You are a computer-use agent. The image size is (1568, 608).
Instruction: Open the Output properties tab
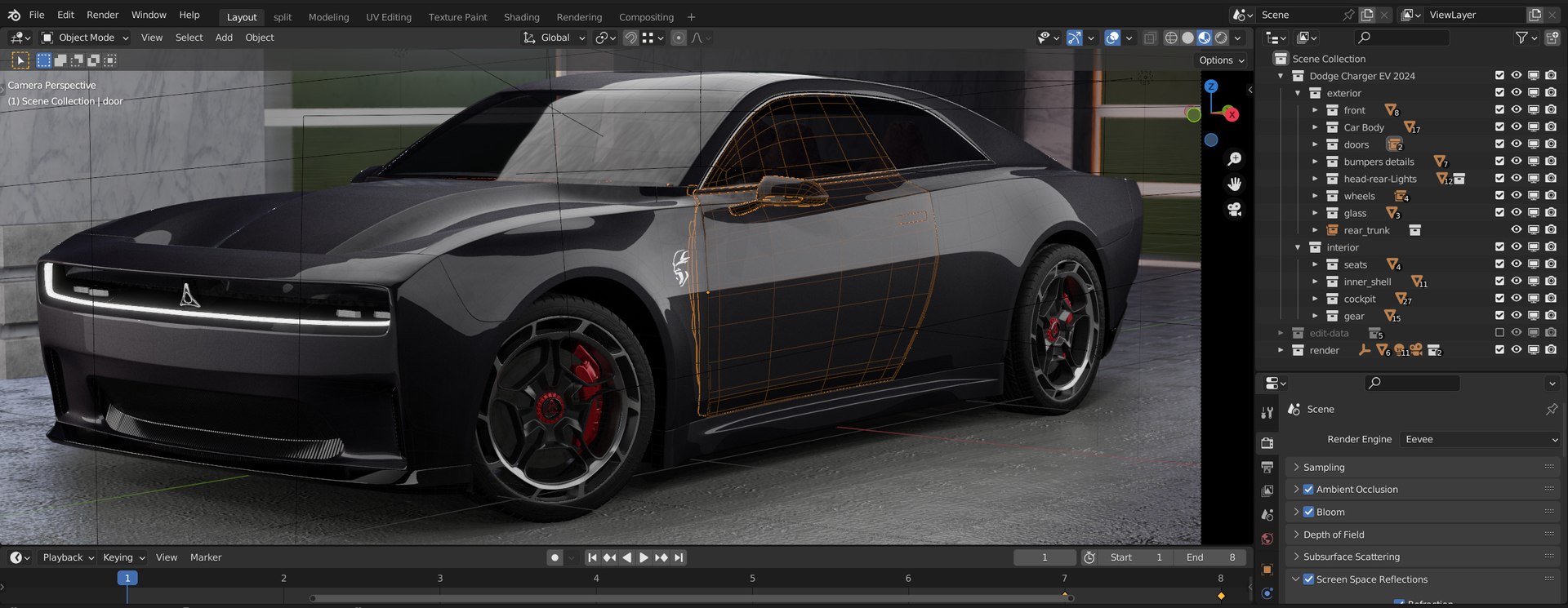point(1267,467)
